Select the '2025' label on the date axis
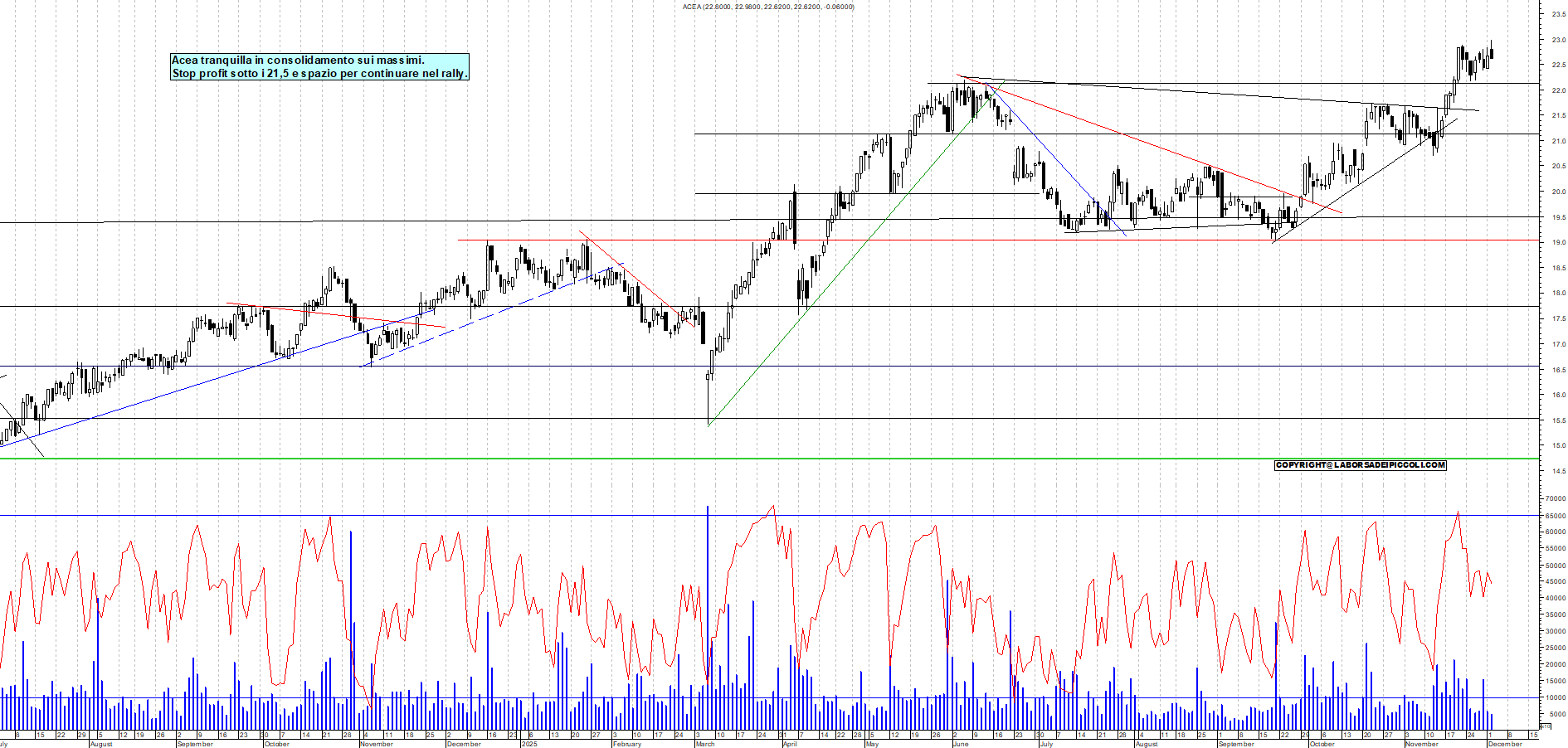The height and width of the screenshot is (748, 1568). click(x=528, y=743)
